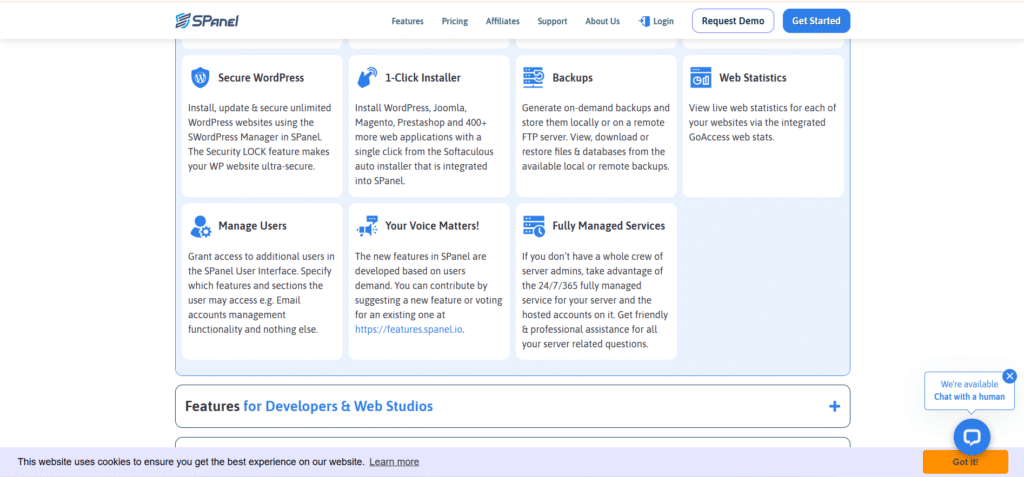The image size is (1024, 477).
Task: Open the live chat bubble icon
Action: click(x=971, y=437)
